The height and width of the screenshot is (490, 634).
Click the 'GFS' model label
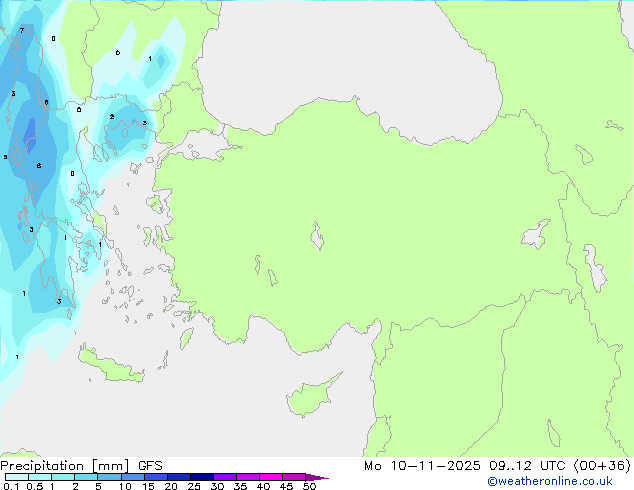[x=150, y=466]
